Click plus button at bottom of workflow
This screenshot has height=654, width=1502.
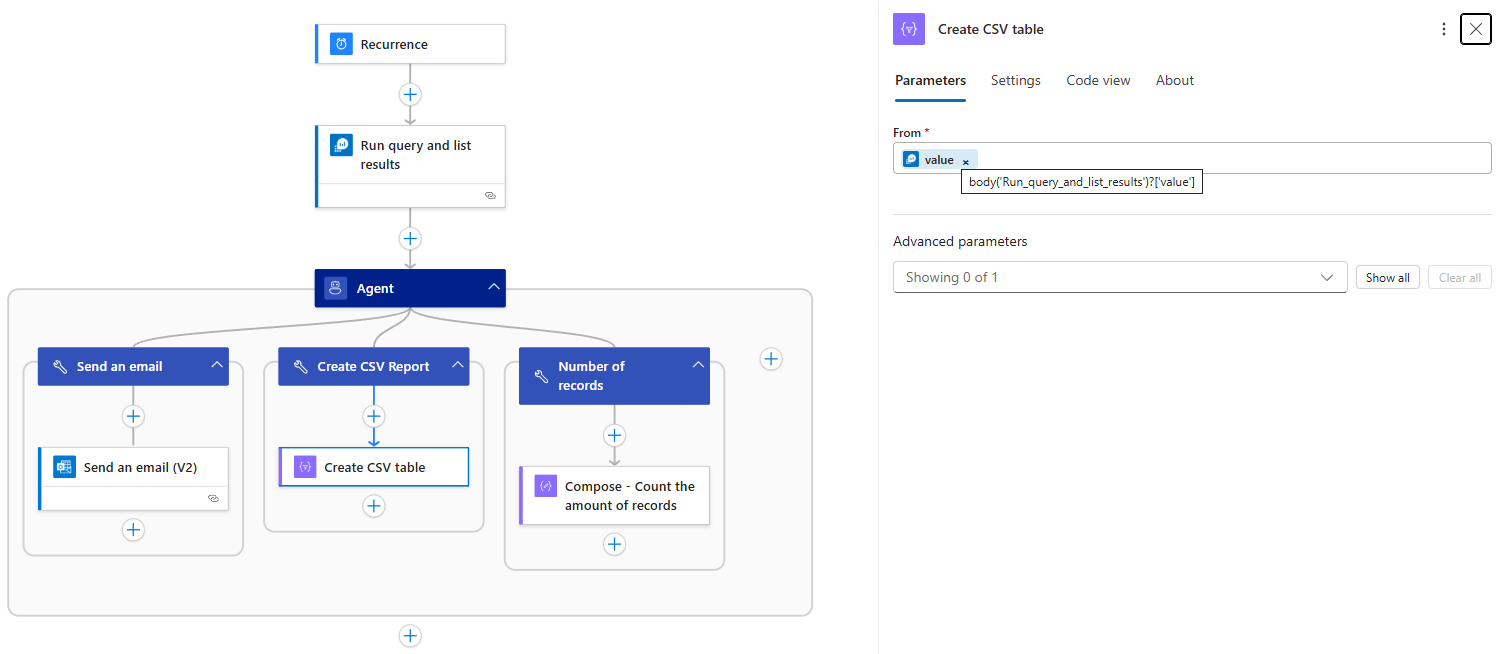[x=410, y=636]
